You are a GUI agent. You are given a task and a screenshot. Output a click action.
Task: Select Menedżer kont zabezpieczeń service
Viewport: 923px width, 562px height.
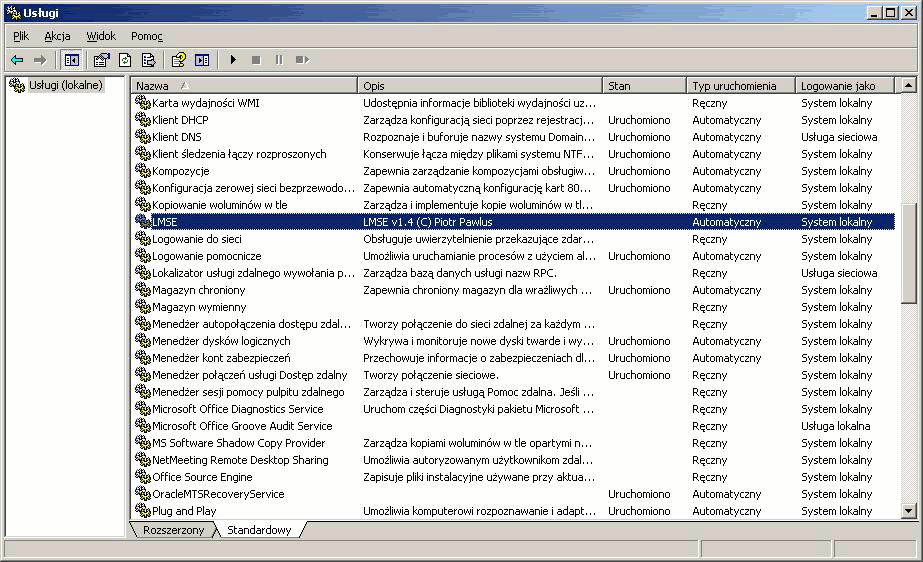(x=515, y=358)
